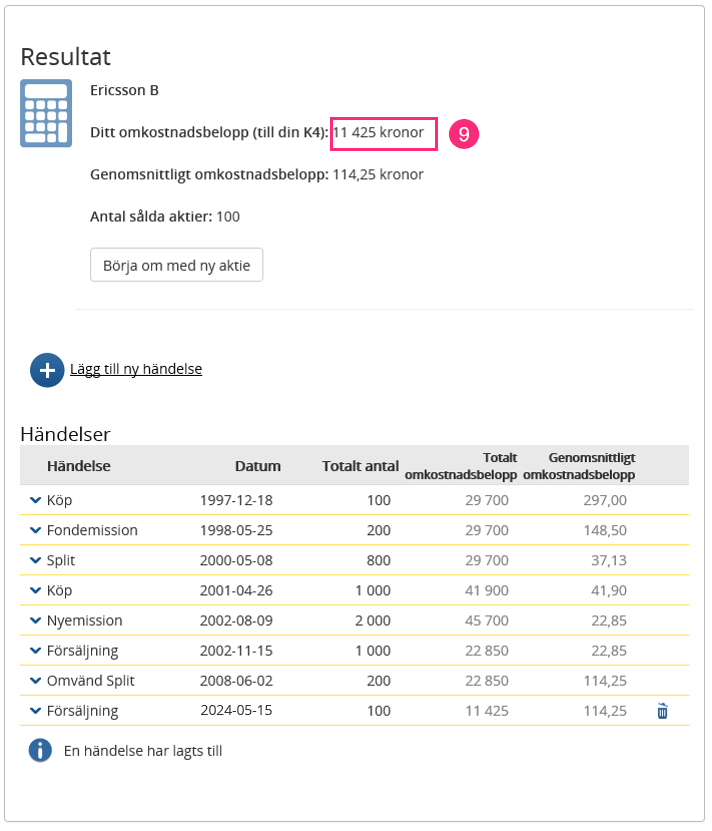The image size is (712, 831).
Task: Click the blue calculator icon
Action: pos(46,113)
